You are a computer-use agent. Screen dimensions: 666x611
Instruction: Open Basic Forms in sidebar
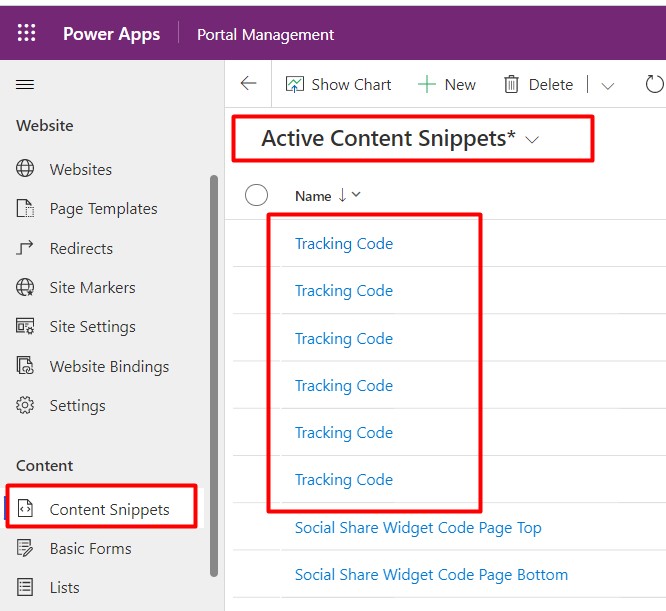90,549
